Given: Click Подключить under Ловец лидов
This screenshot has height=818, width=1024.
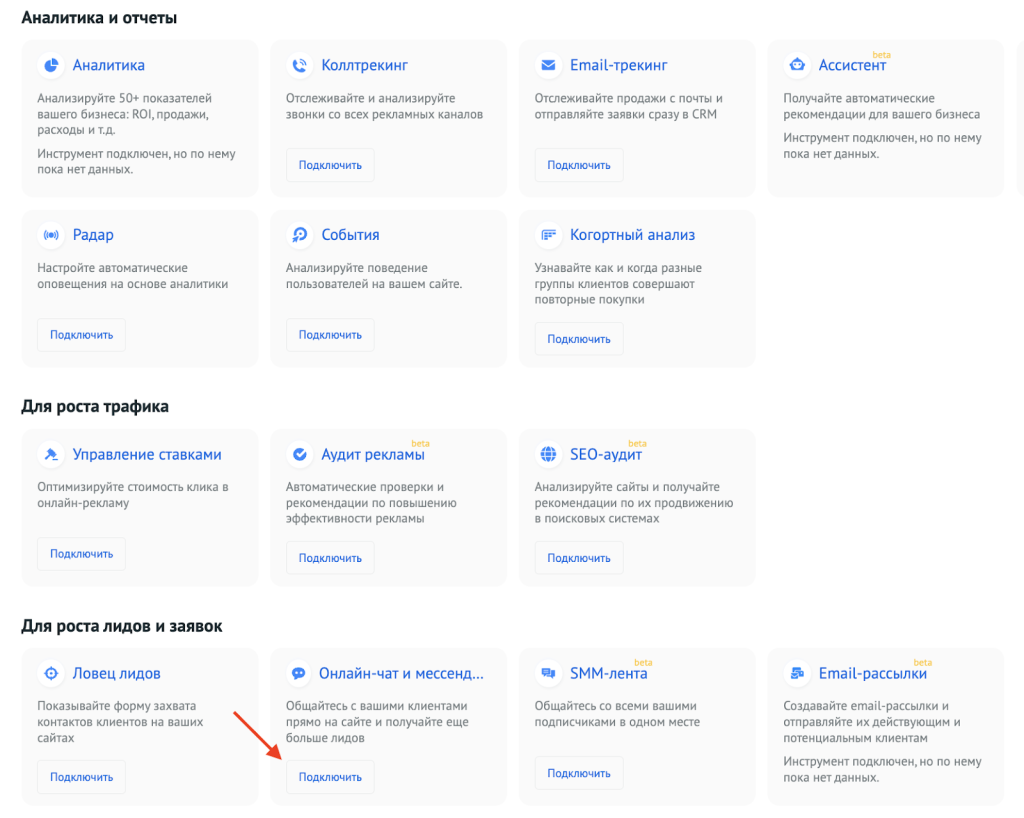Looking at the screenshot, I should [x=81, y=776].
